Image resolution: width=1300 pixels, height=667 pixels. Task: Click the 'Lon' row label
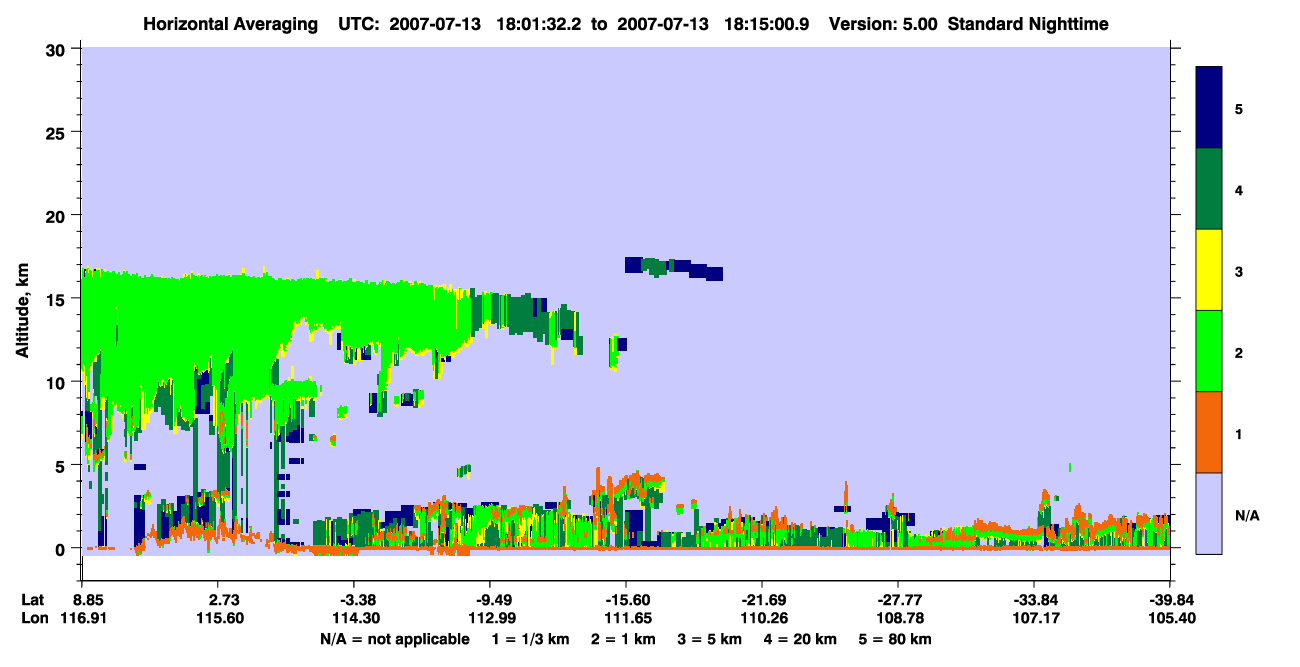[x=33, y=619]
